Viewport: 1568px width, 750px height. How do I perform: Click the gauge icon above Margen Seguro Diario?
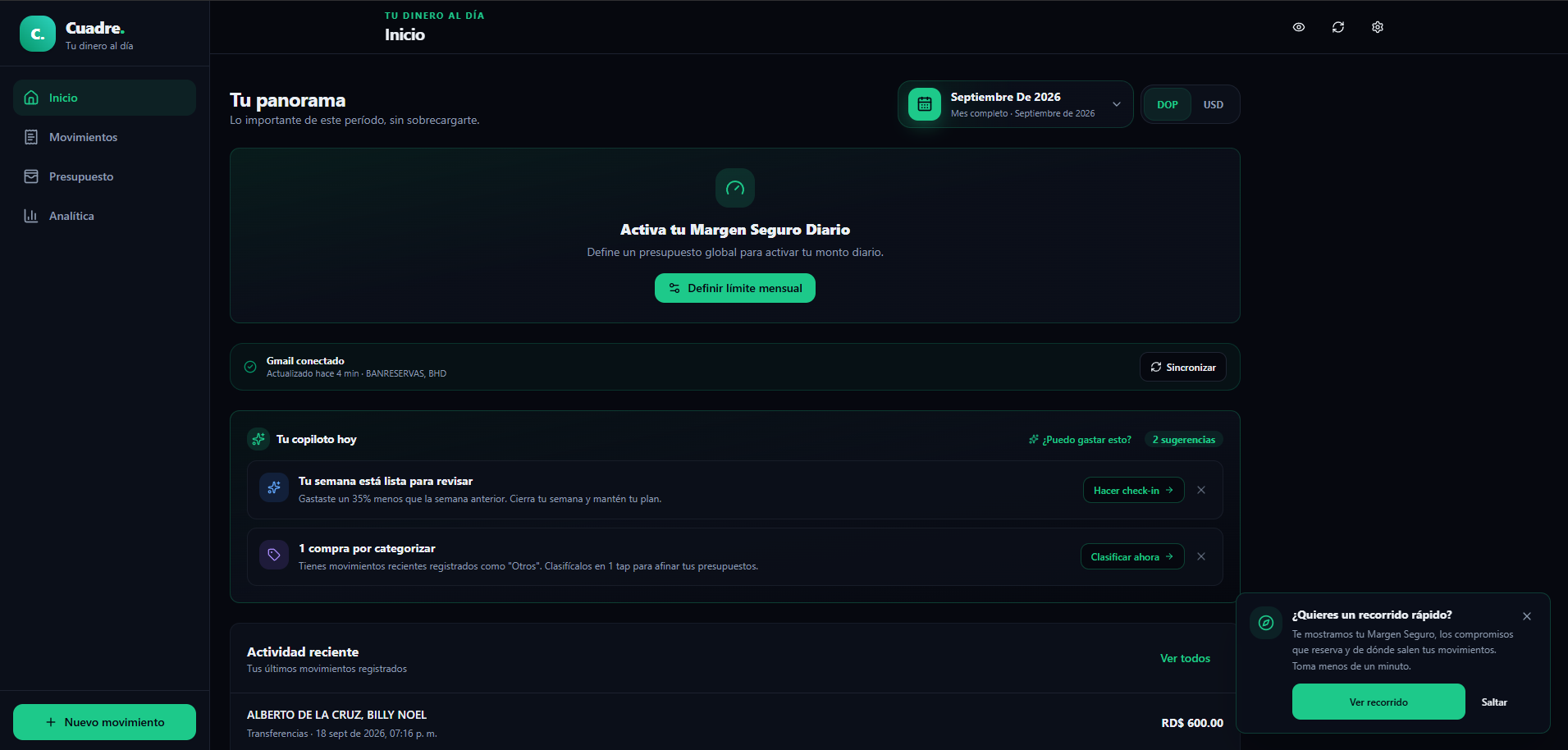[x=735, y=188]
